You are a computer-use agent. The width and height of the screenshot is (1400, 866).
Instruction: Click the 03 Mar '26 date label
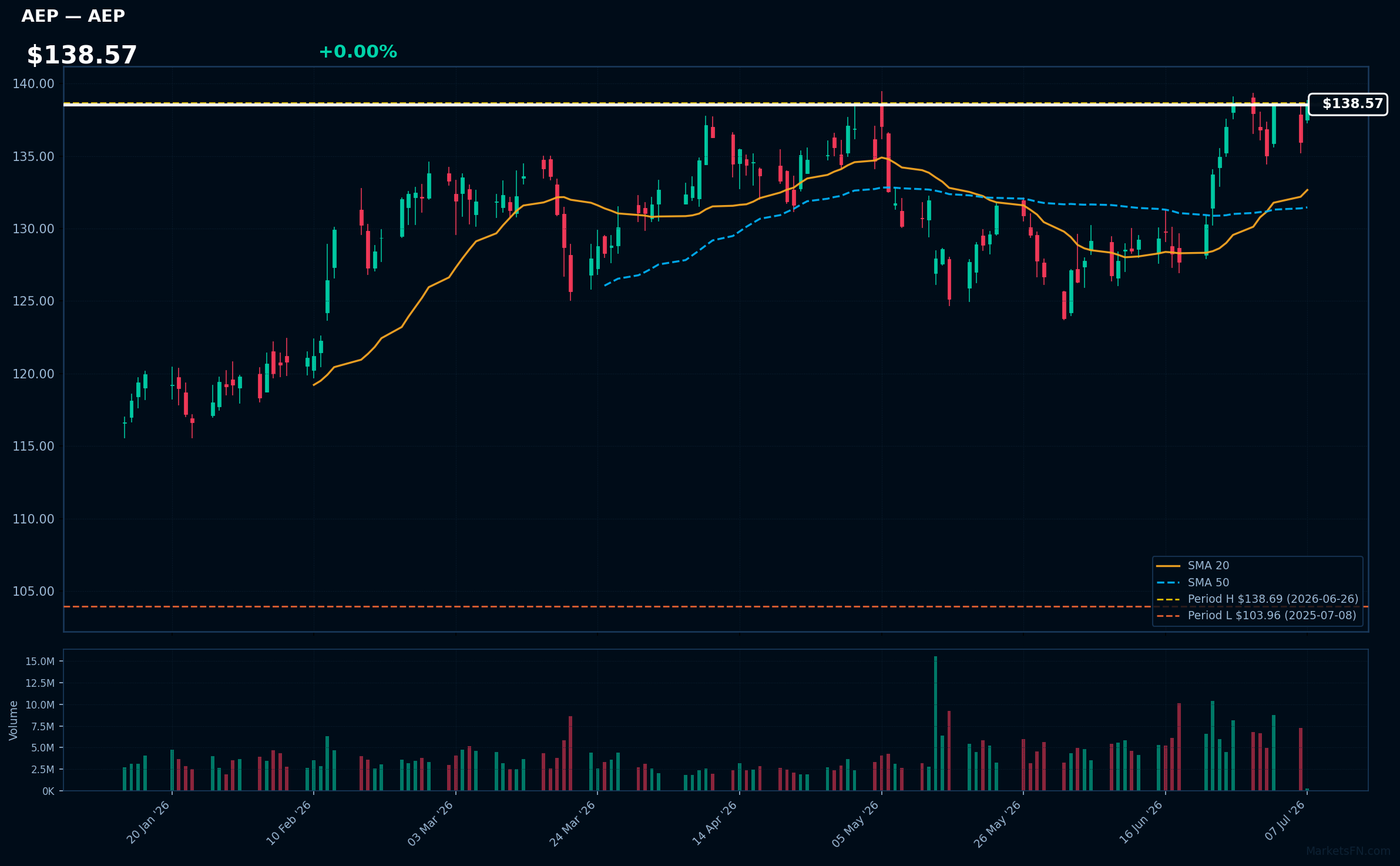click(431, 823)
